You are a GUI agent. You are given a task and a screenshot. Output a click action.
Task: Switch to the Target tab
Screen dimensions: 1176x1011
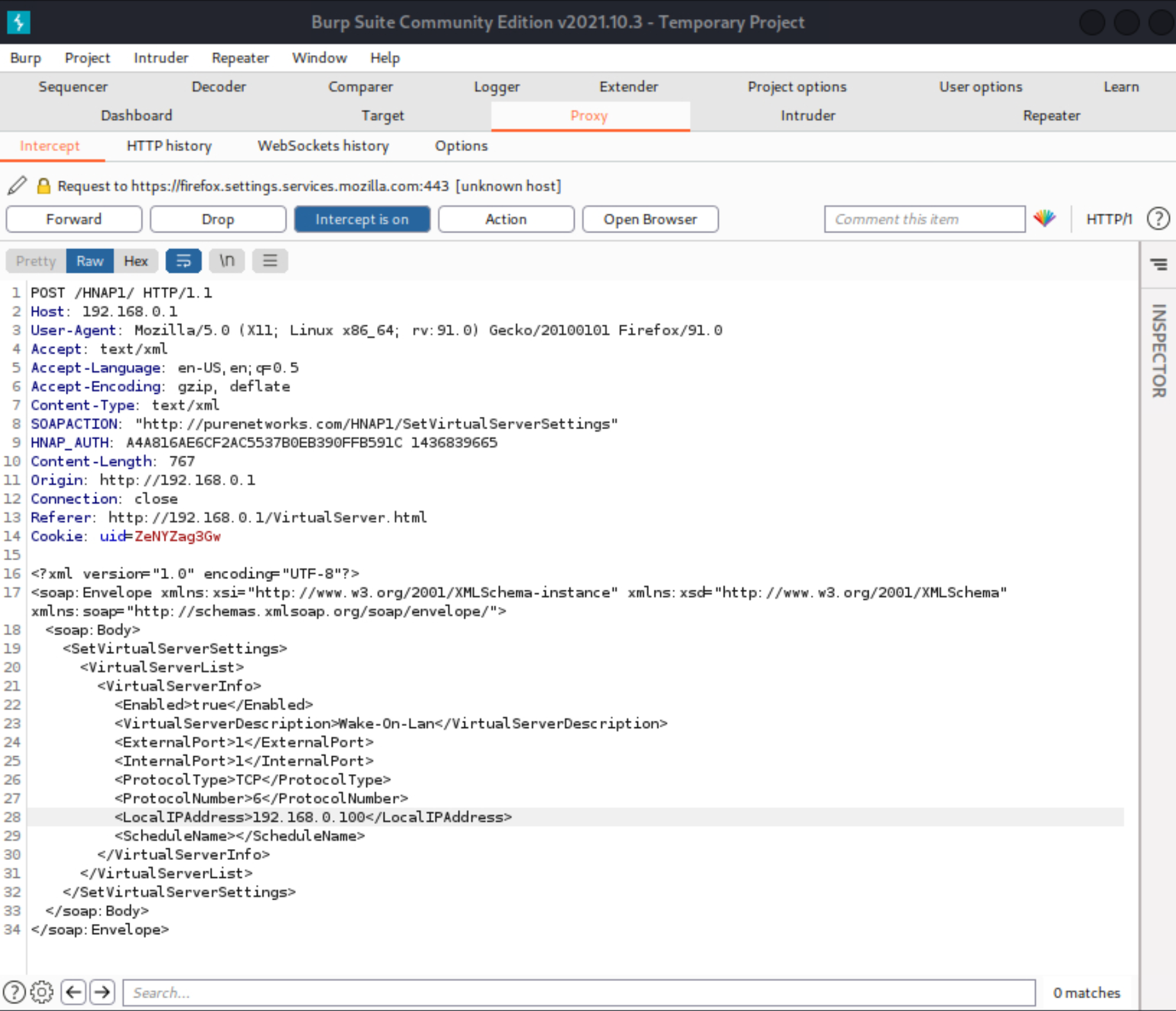click(382, 115)
